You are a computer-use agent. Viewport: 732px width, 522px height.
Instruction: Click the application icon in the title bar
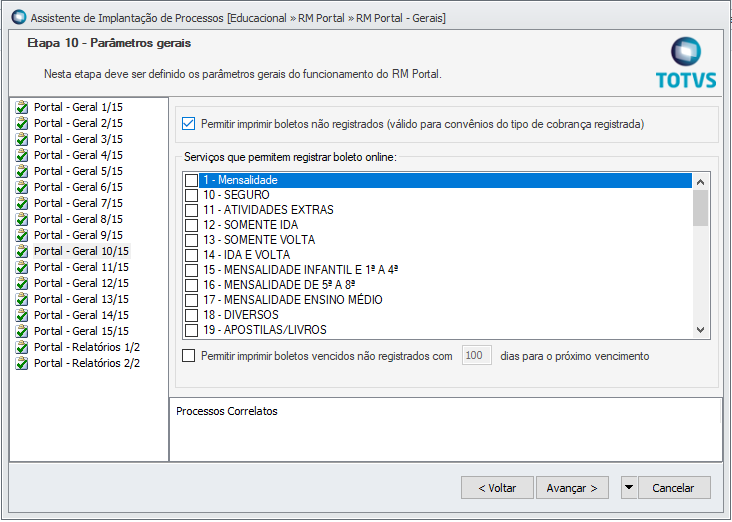(19, 17)
